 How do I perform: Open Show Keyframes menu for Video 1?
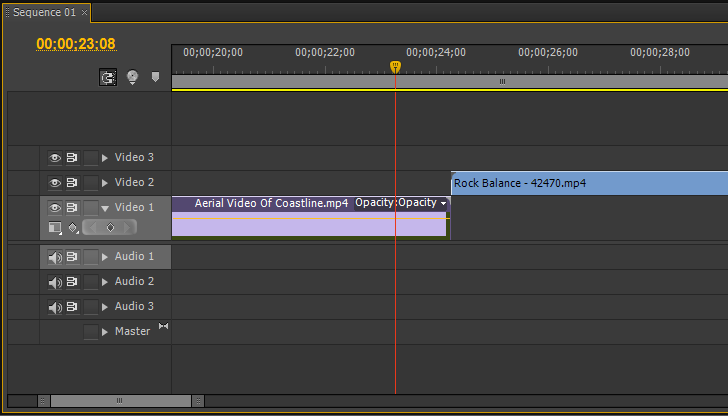(x=73, y=228)
